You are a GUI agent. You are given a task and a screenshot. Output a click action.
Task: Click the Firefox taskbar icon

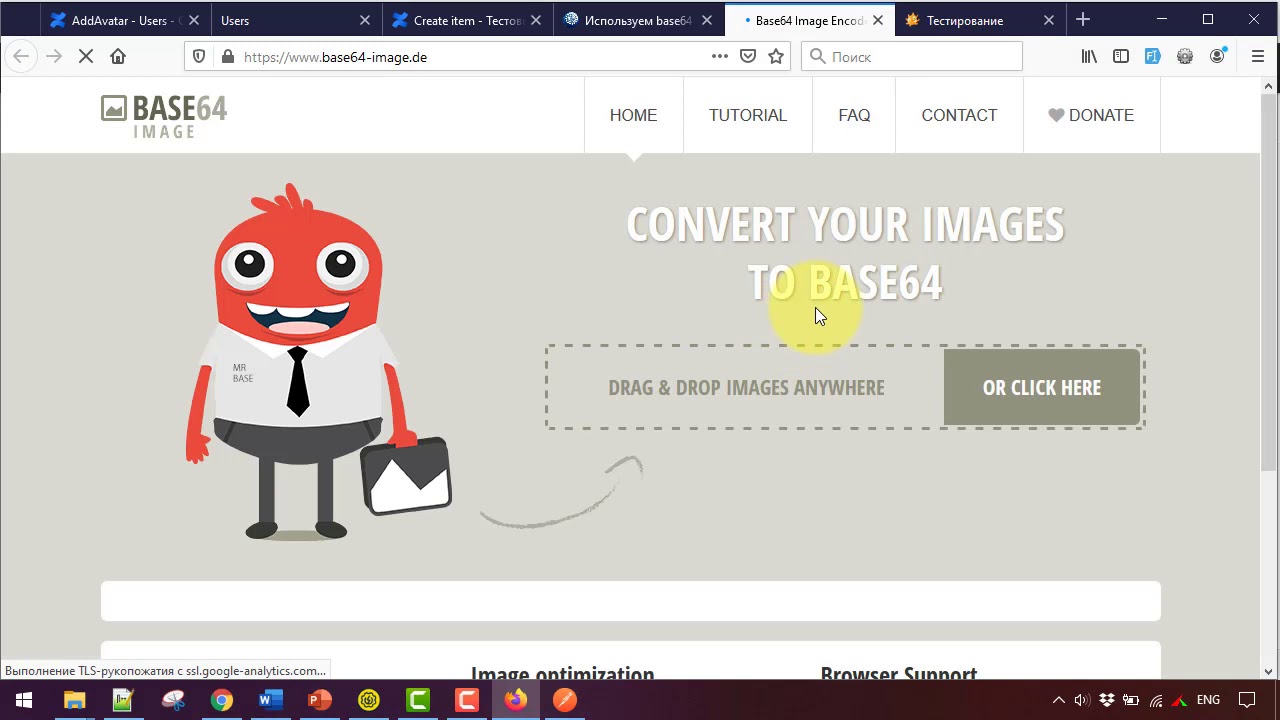[x=516, y=700]
